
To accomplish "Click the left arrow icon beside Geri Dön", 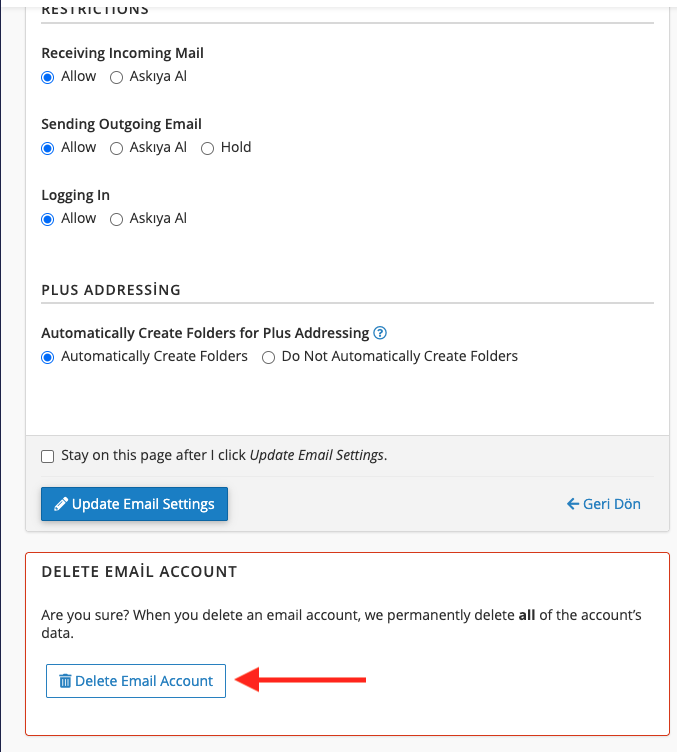I will (572, 504).
